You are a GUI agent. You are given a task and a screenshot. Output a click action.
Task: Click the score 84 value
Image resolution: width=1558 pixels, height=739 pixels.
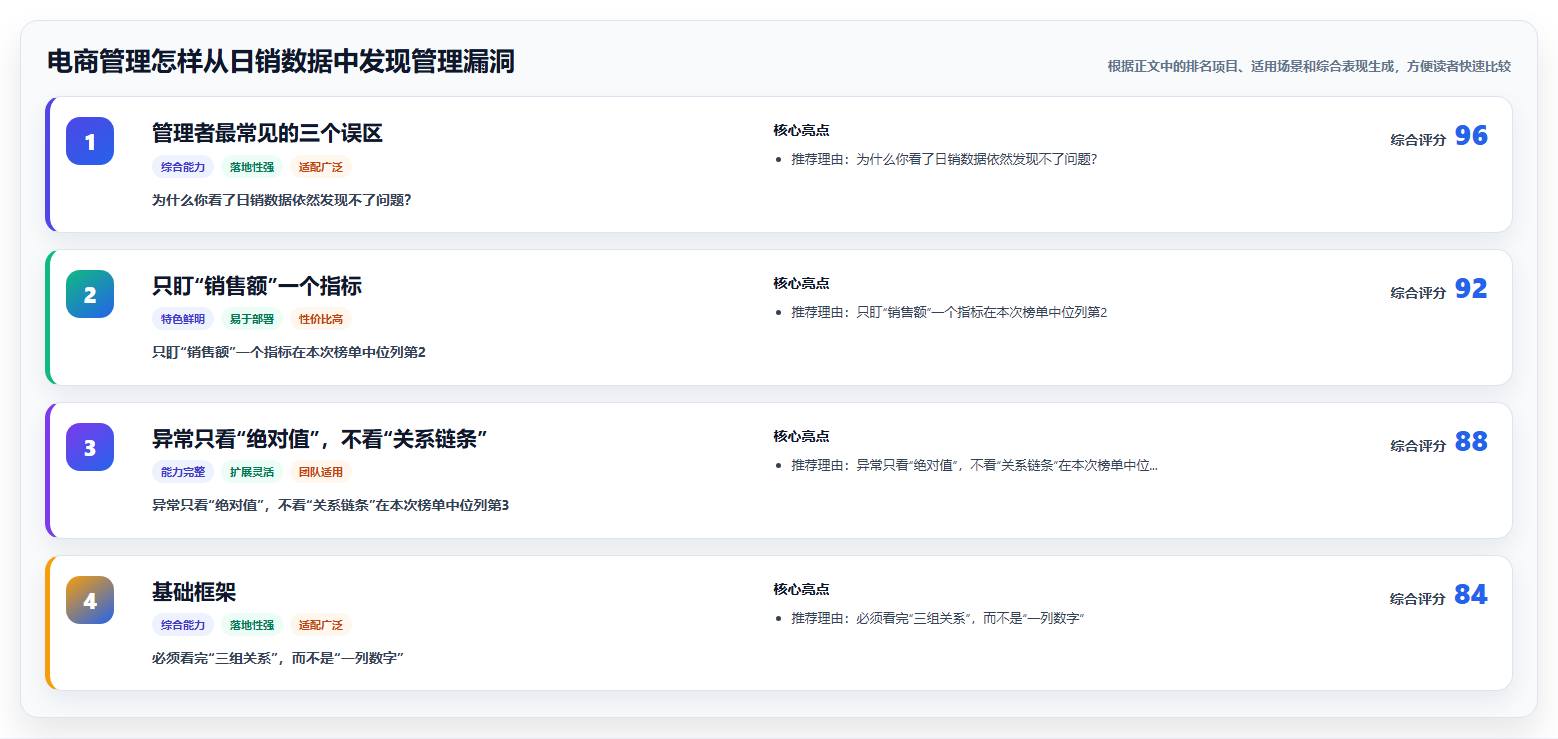1471,595
